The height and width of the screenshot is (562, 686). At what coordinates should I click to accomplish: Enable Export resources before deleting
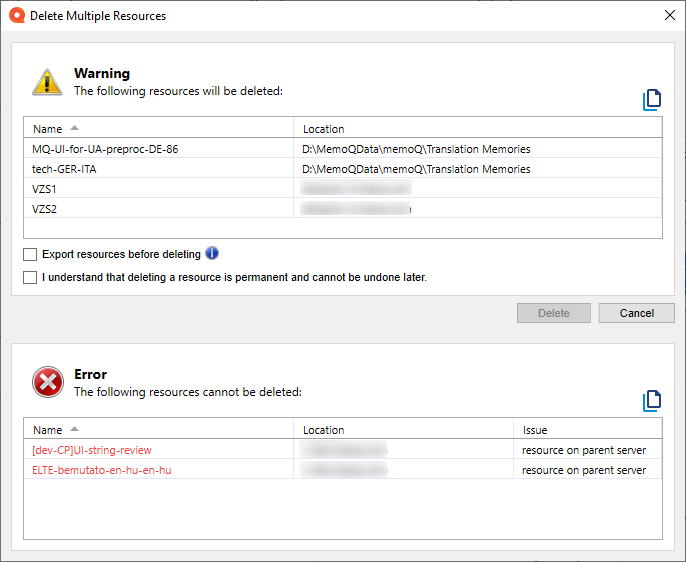coord(30,255)
